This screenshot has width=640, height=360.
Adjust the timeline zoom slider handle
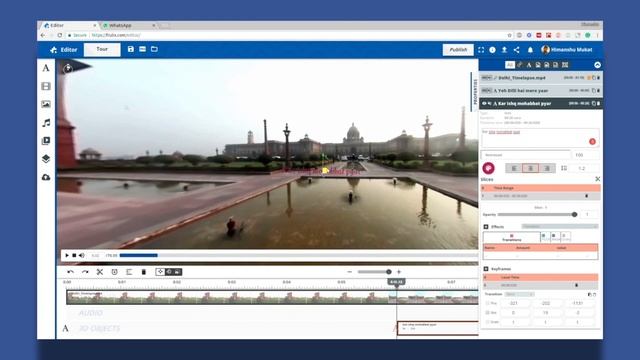(x=389, y=272)
